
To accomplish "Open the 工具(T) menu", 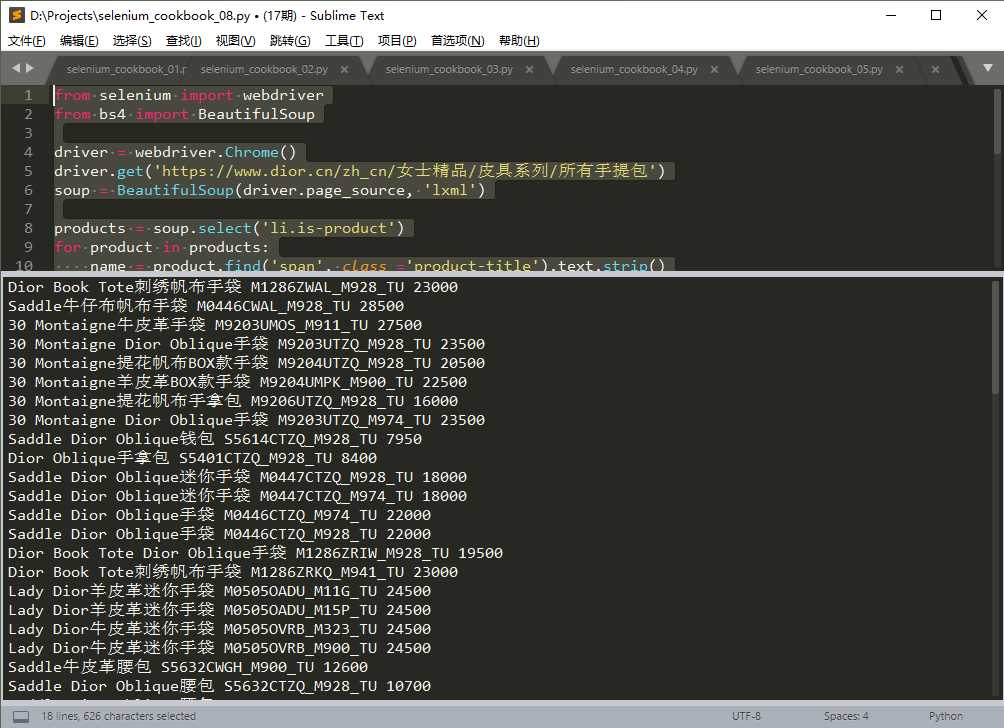I will (x=344, y=41).
